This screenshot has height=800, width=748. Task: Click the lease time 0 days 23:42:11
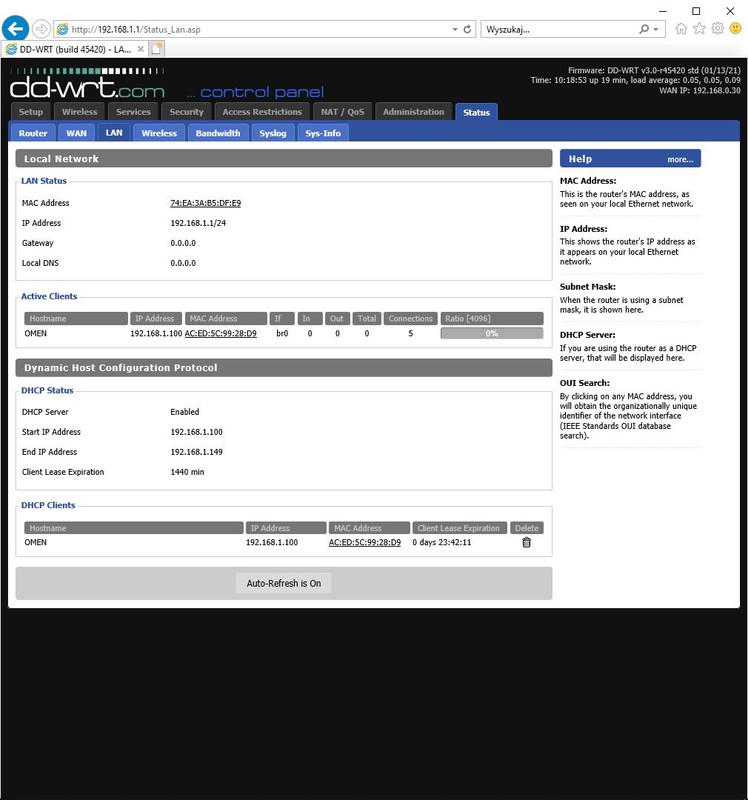click(442, 542)
